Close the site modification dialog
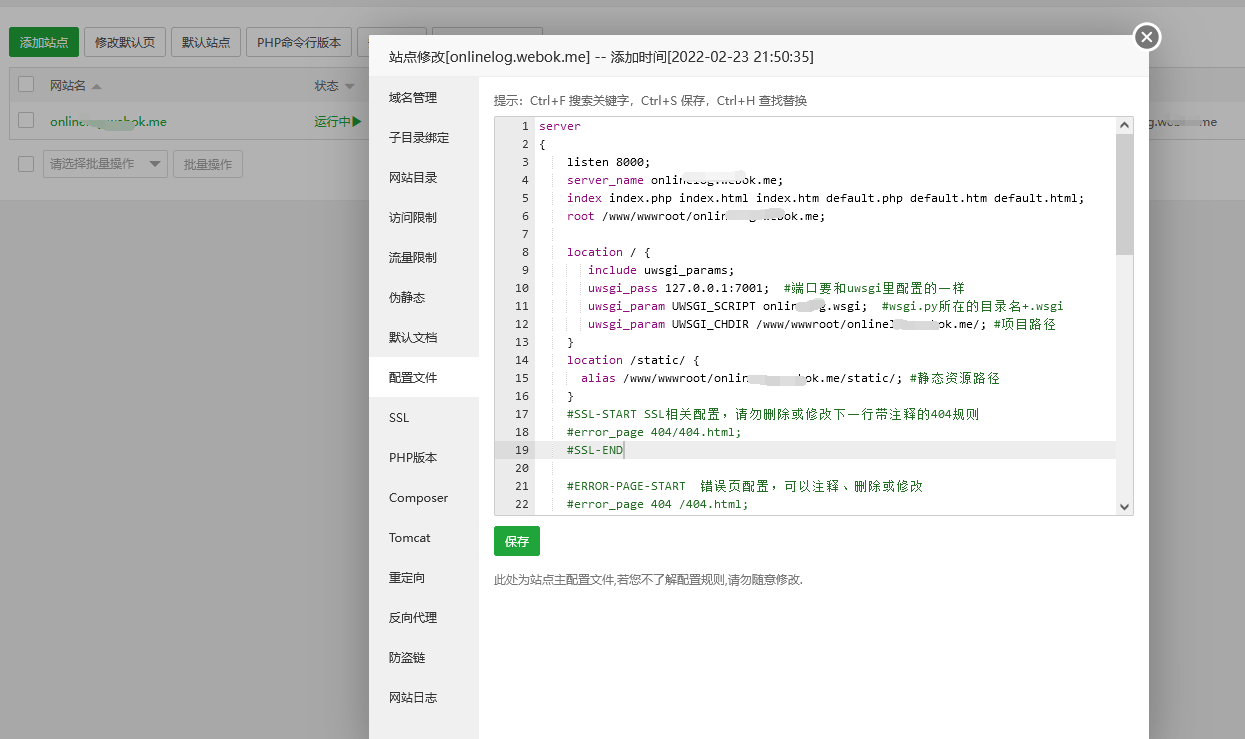Viewport: 1245px width, 739px height. pyautogui.click(x=1147, y=37)
